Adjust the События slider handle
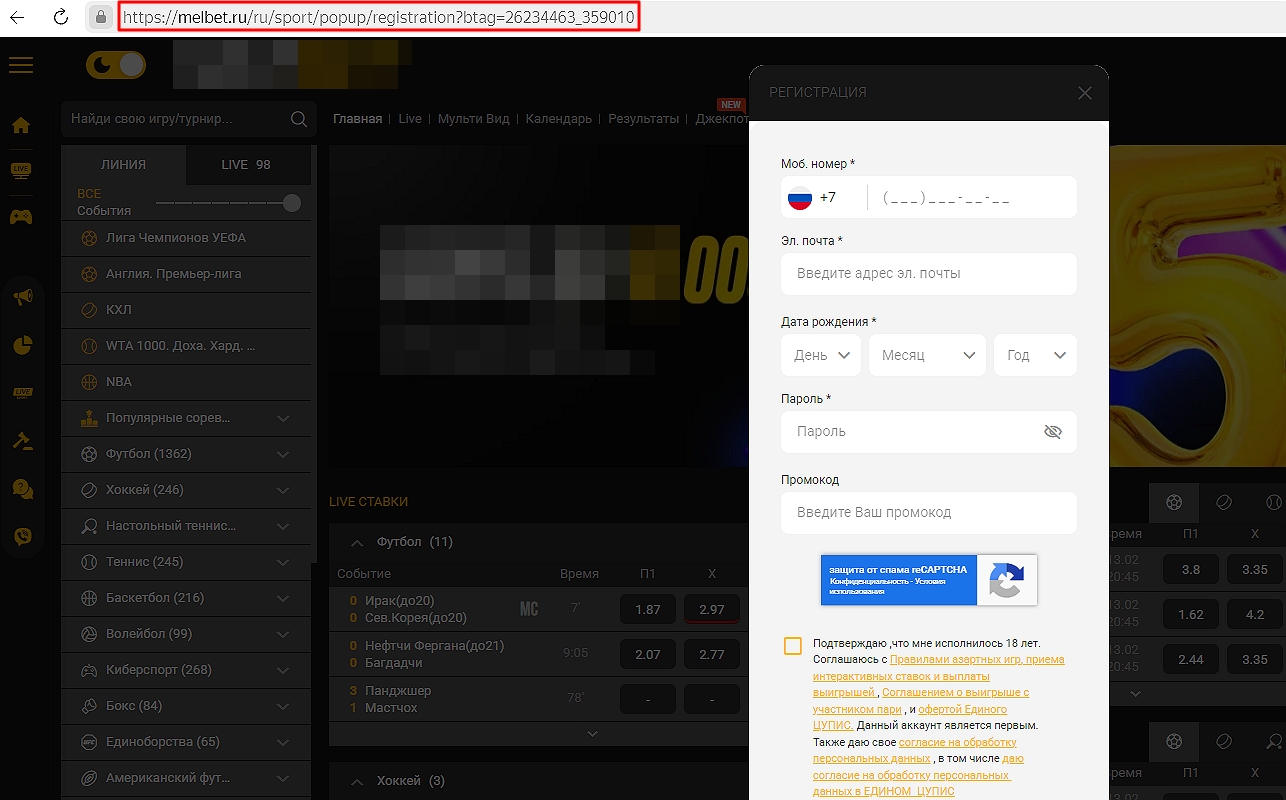Screen dimensions: 1286x800 pos(292,203)
